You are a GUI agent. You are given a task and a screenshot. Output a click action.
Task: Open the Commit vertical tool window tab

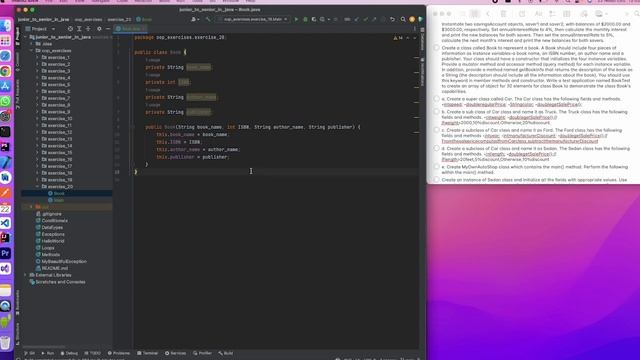pyautogui.click(x=18, y=62)
